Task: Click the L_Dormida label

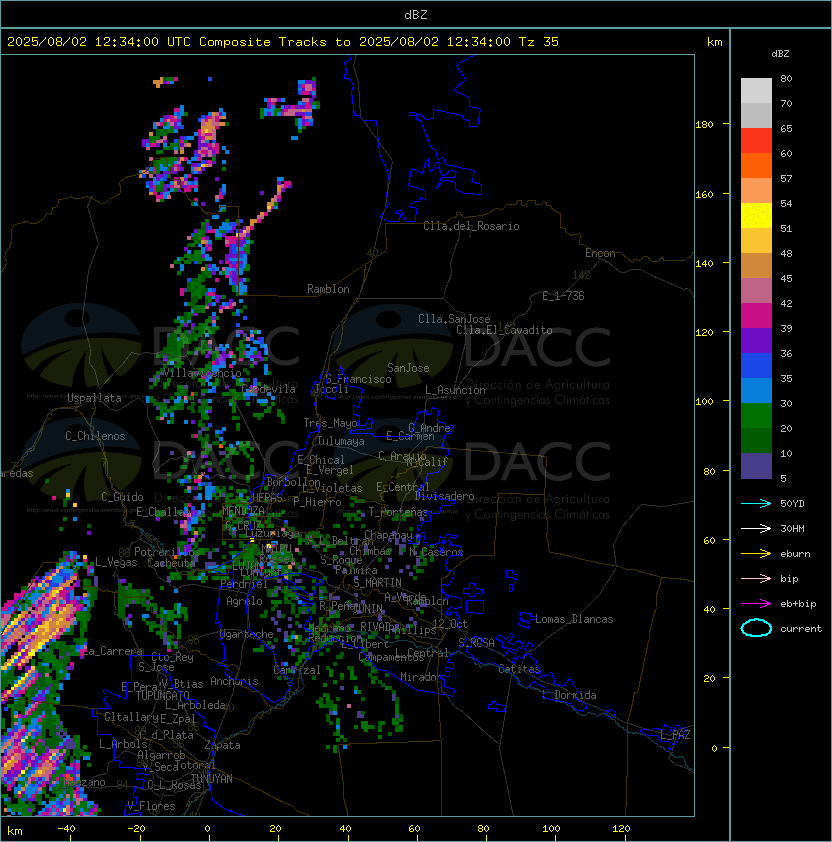Action: (569, 695)
